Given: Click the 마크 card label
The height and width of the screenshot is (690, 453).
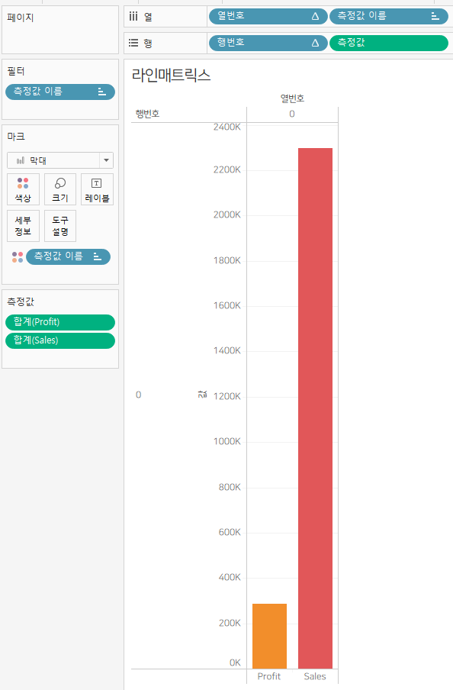Looking at the screenshot, I should (x=16, y=137).
